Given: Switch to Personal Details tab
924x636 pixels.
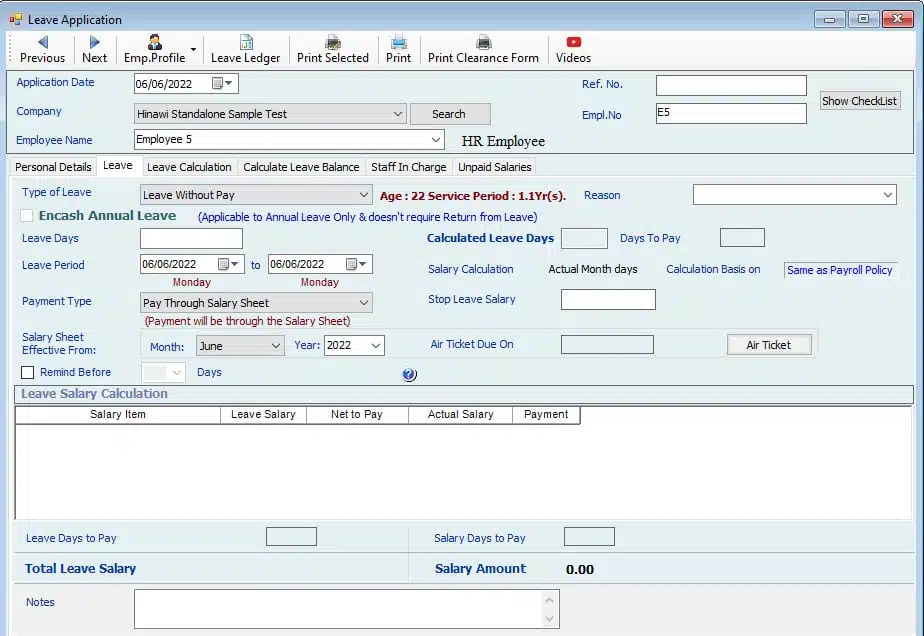Looking at the screenshot, I should tap(53, 167).
